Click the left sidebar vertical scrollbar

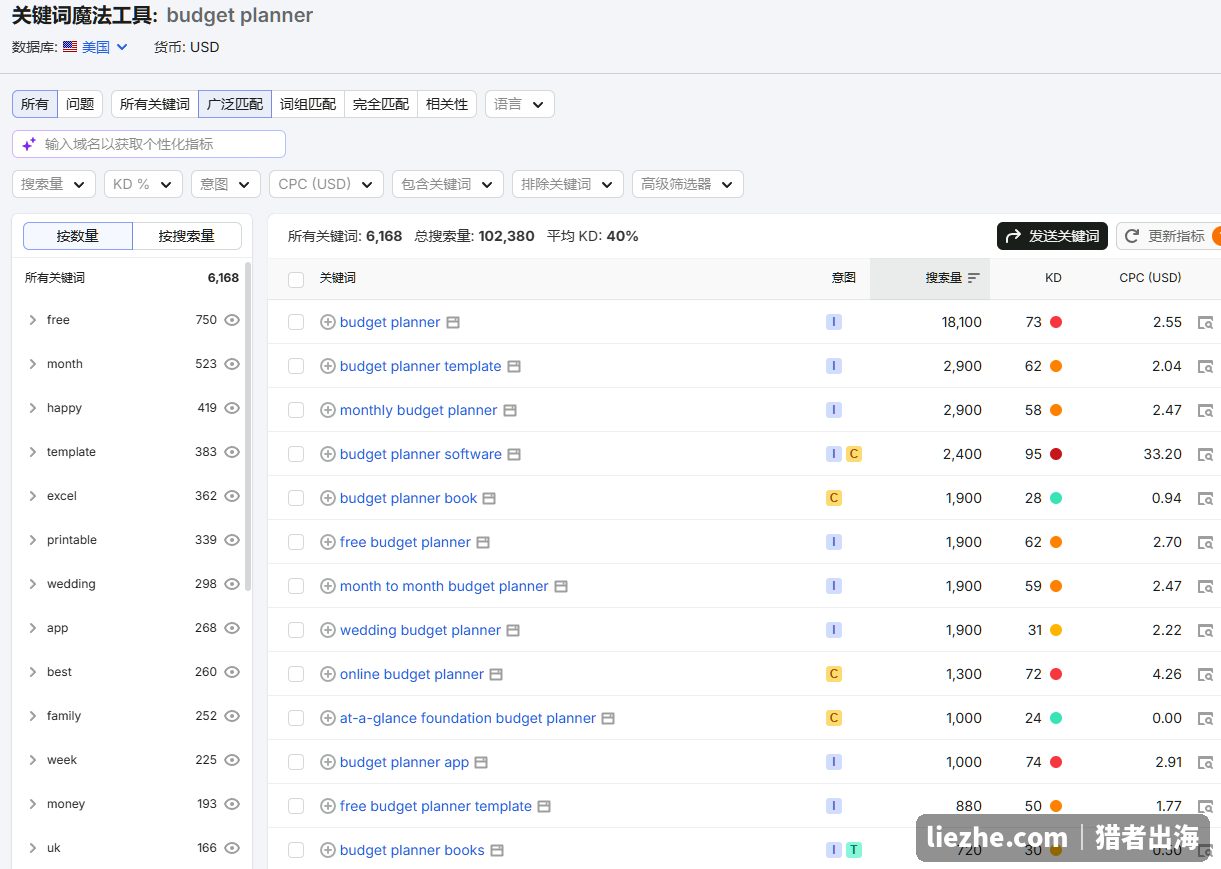(248, 428)
